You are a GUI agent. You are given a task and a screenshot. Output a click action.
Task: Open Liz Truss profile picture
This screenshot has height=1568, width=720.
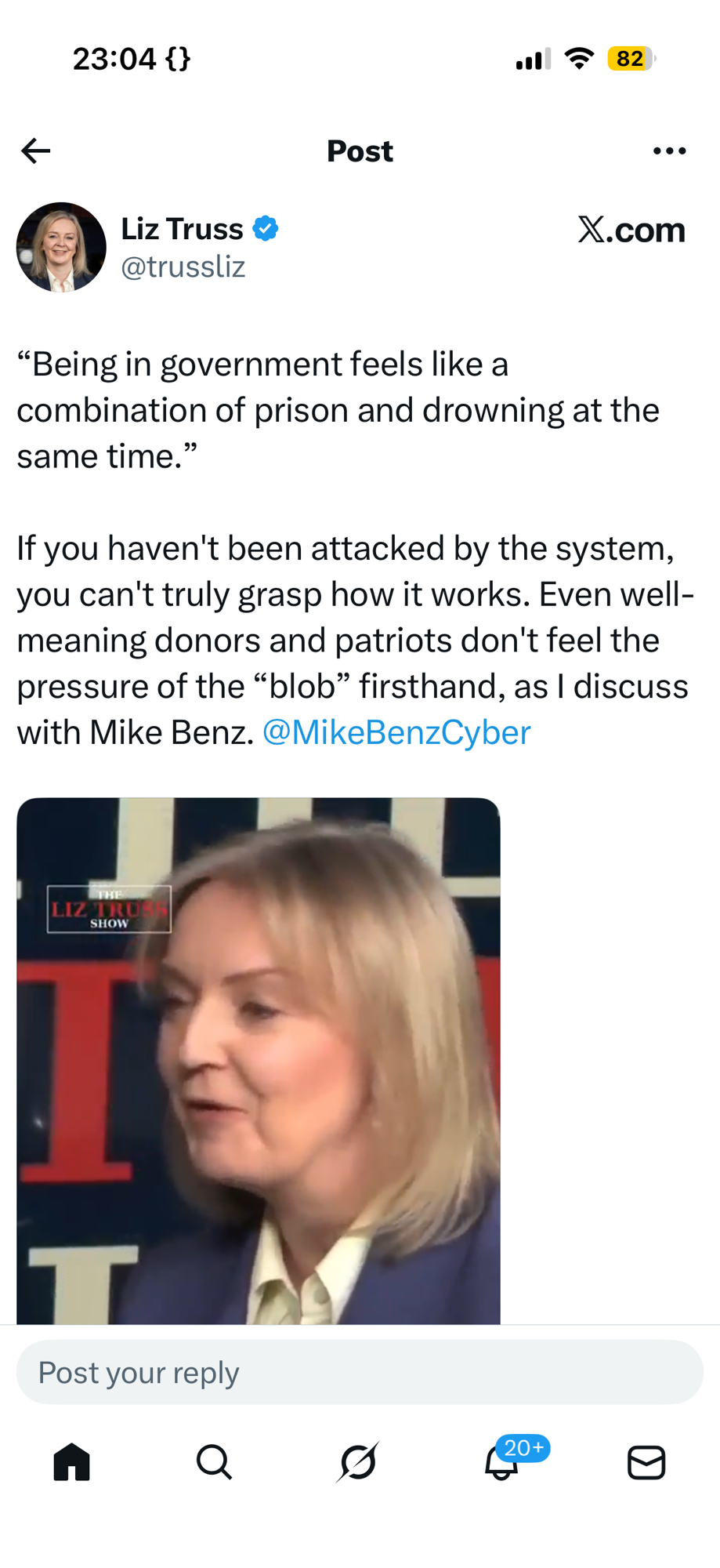pyautogui.click(x=61, y=247)
